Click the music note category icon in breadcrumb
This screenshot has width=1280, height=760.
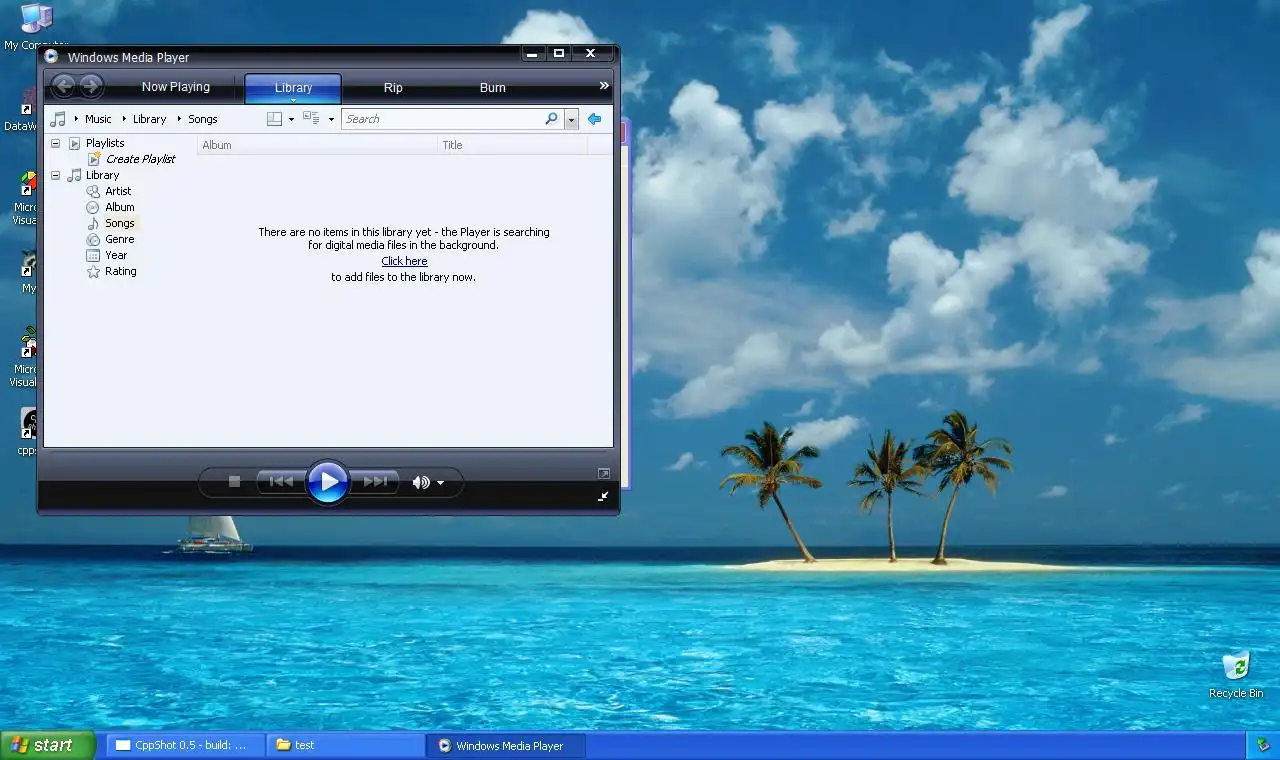(x=59, y=119)
